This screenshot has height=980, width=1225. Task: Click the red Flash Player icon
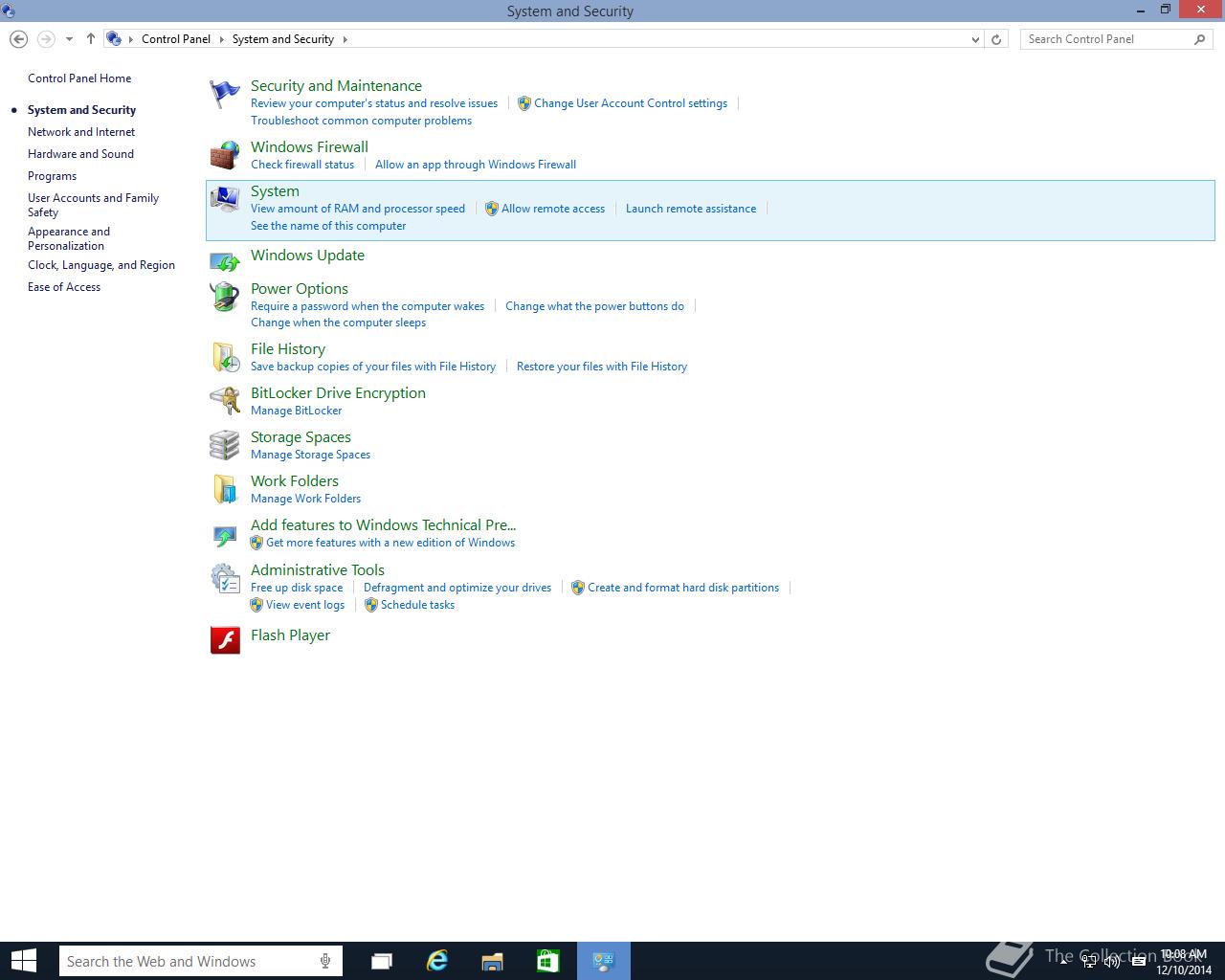click(x=225, y=639)
